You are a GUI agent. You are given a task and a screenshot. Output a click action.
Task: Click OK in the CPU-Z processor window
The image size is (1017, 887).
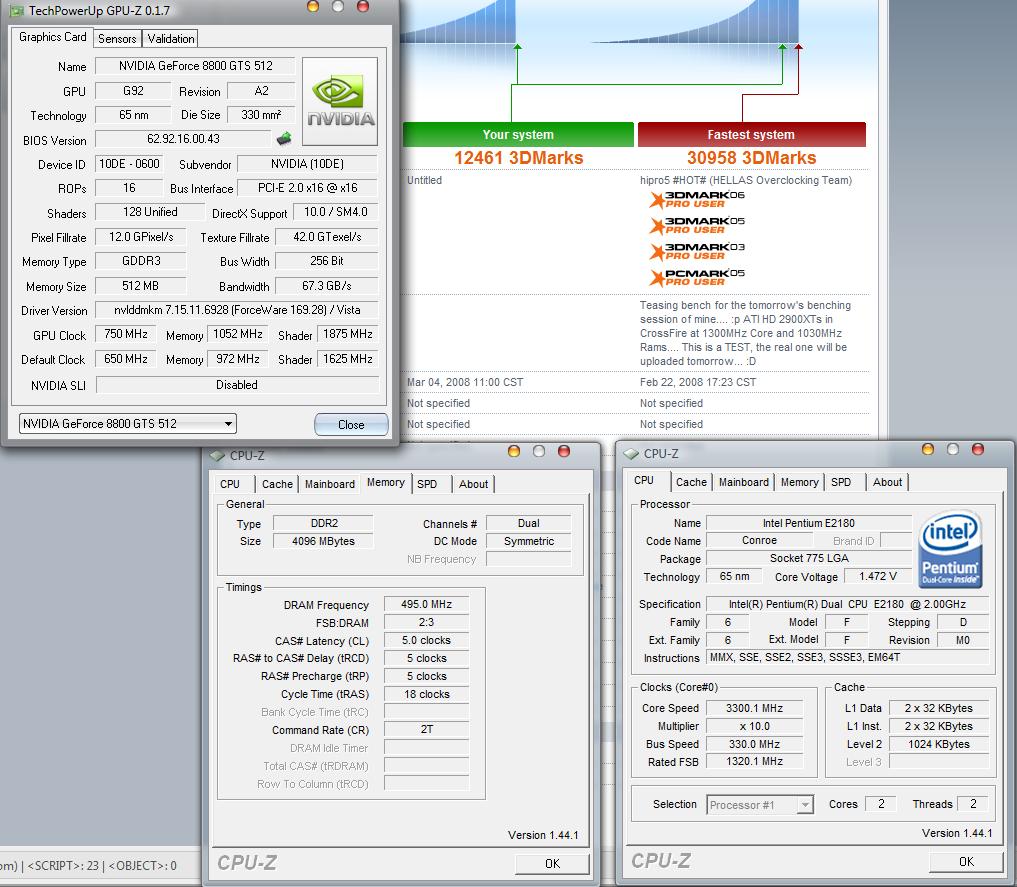pos(966,862)
